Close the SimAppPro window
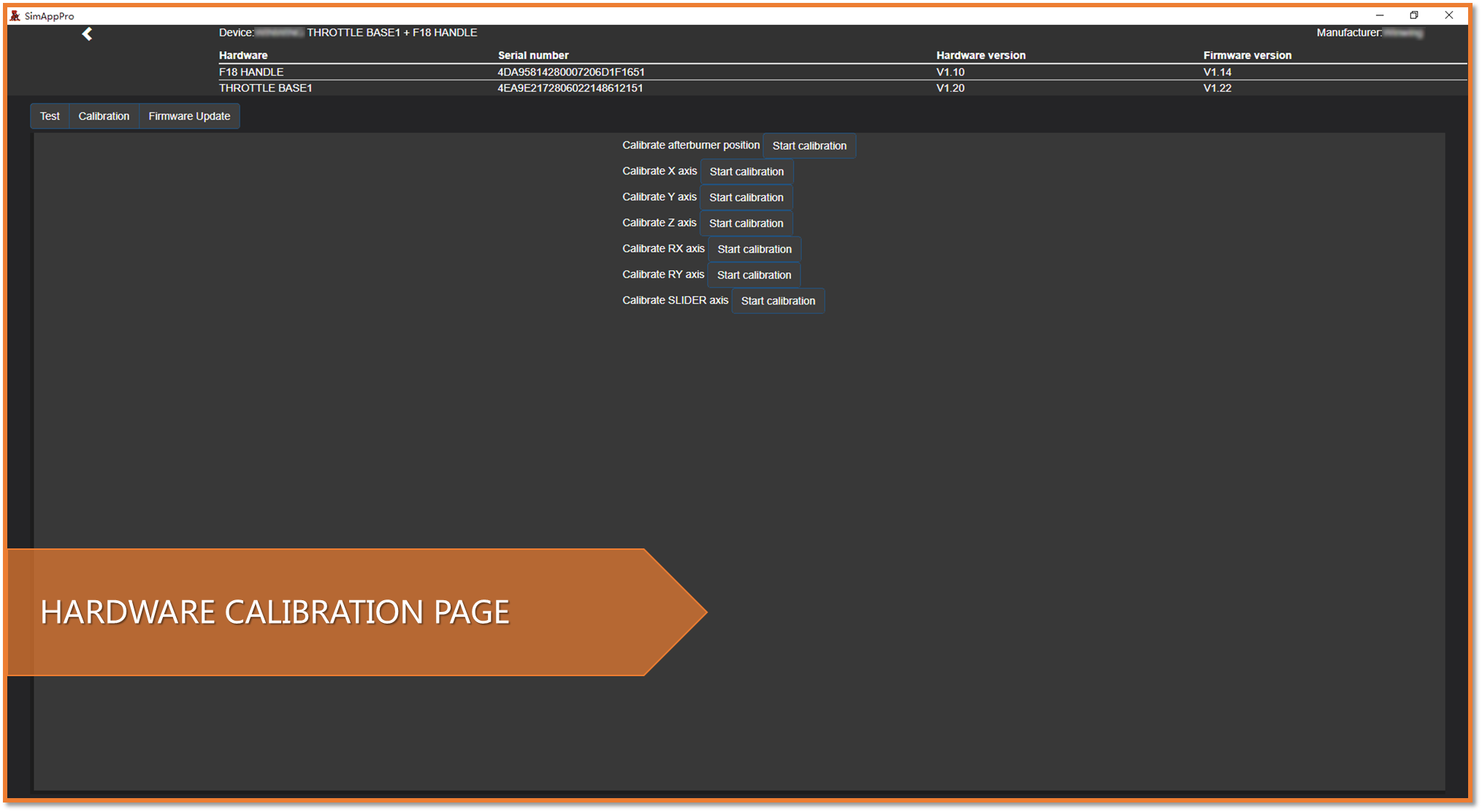 point(1448,15)
